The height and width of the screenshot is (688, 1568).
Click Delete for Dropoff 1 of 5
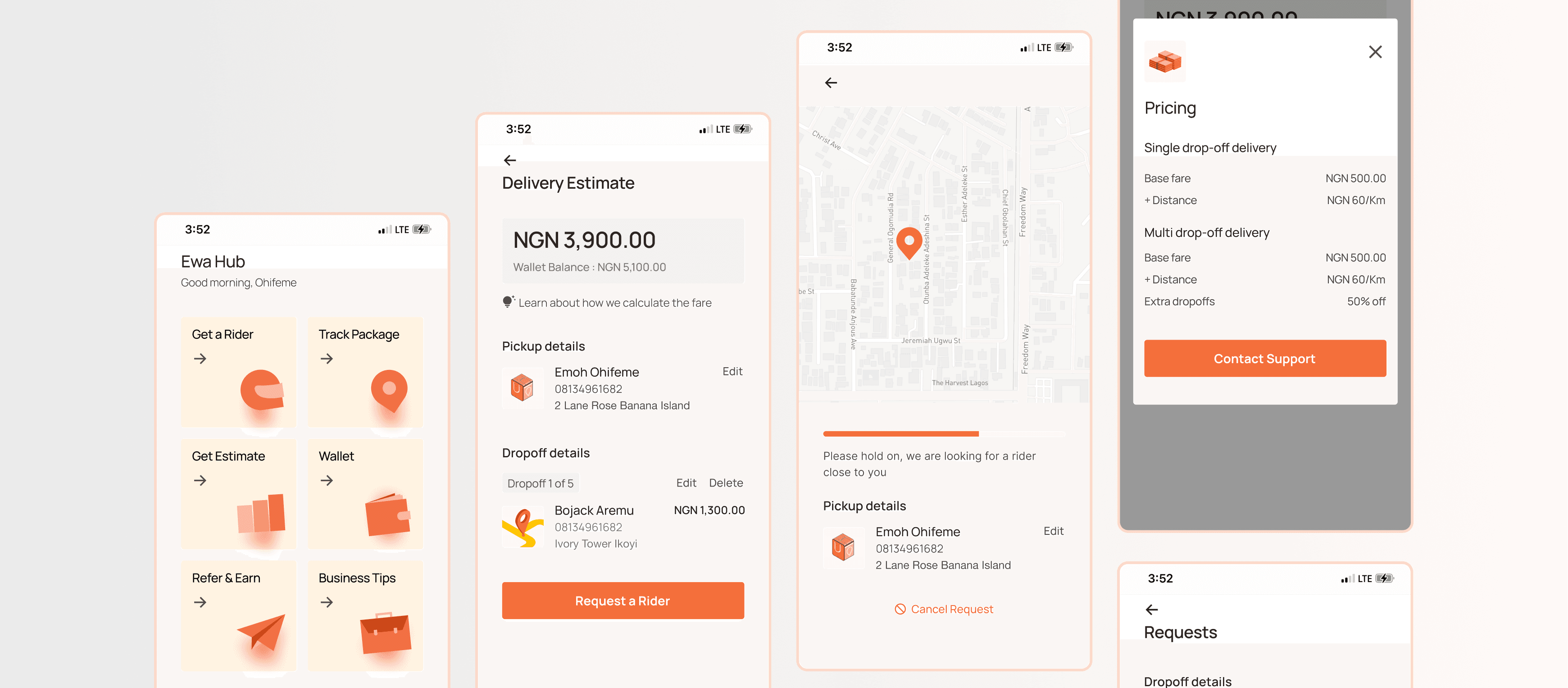click(727, 483)
